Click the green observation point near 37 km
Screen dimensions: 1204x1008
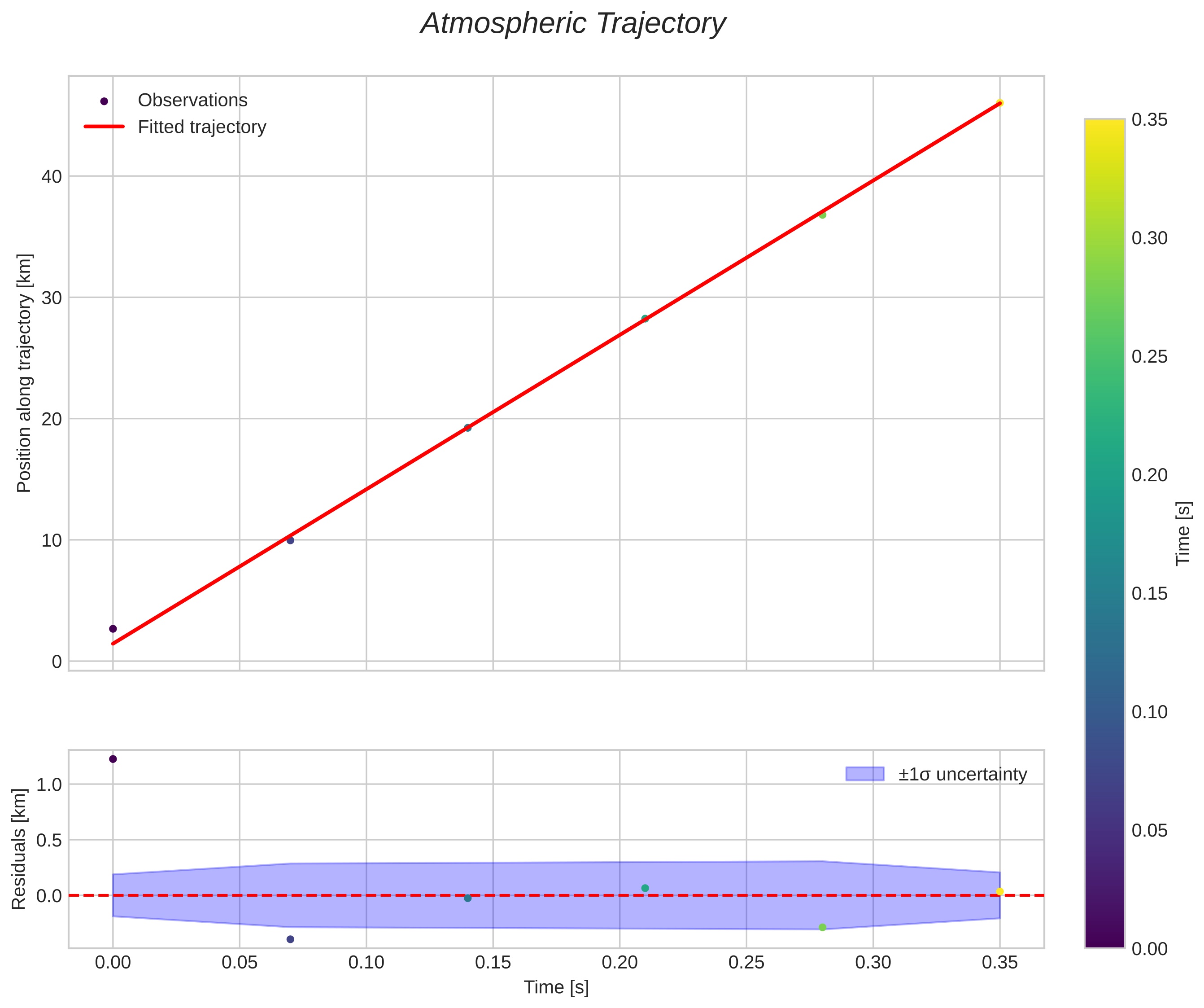[x=822, y=215]
